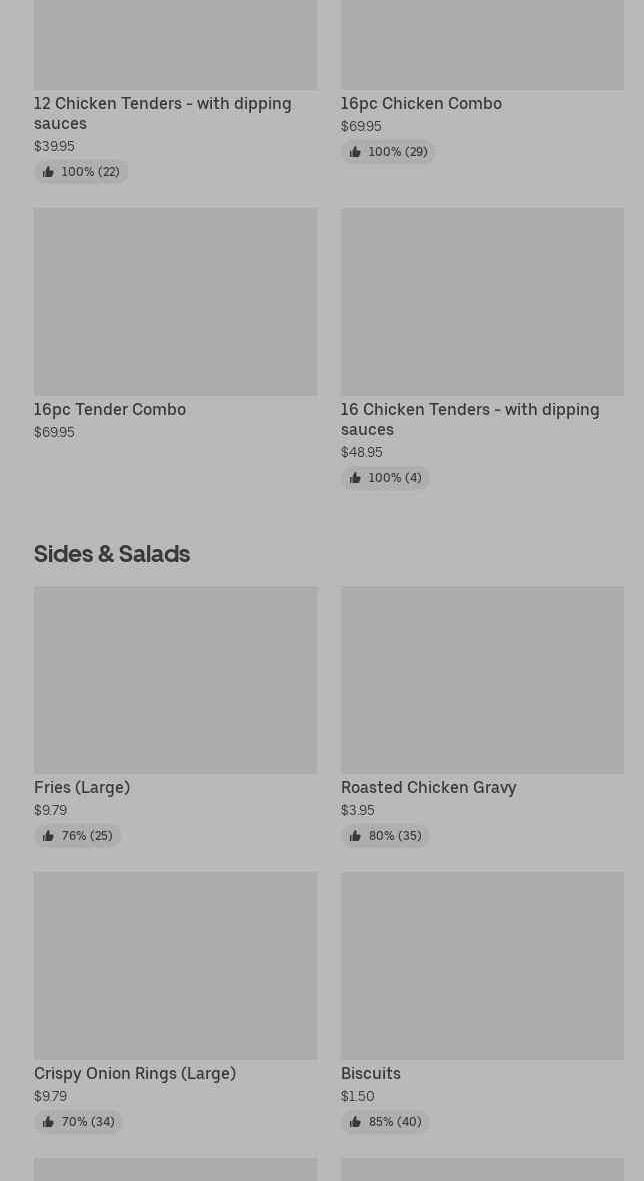
Task: Select the 16pc Tender Combo title
Action: [x=110, y=409]
